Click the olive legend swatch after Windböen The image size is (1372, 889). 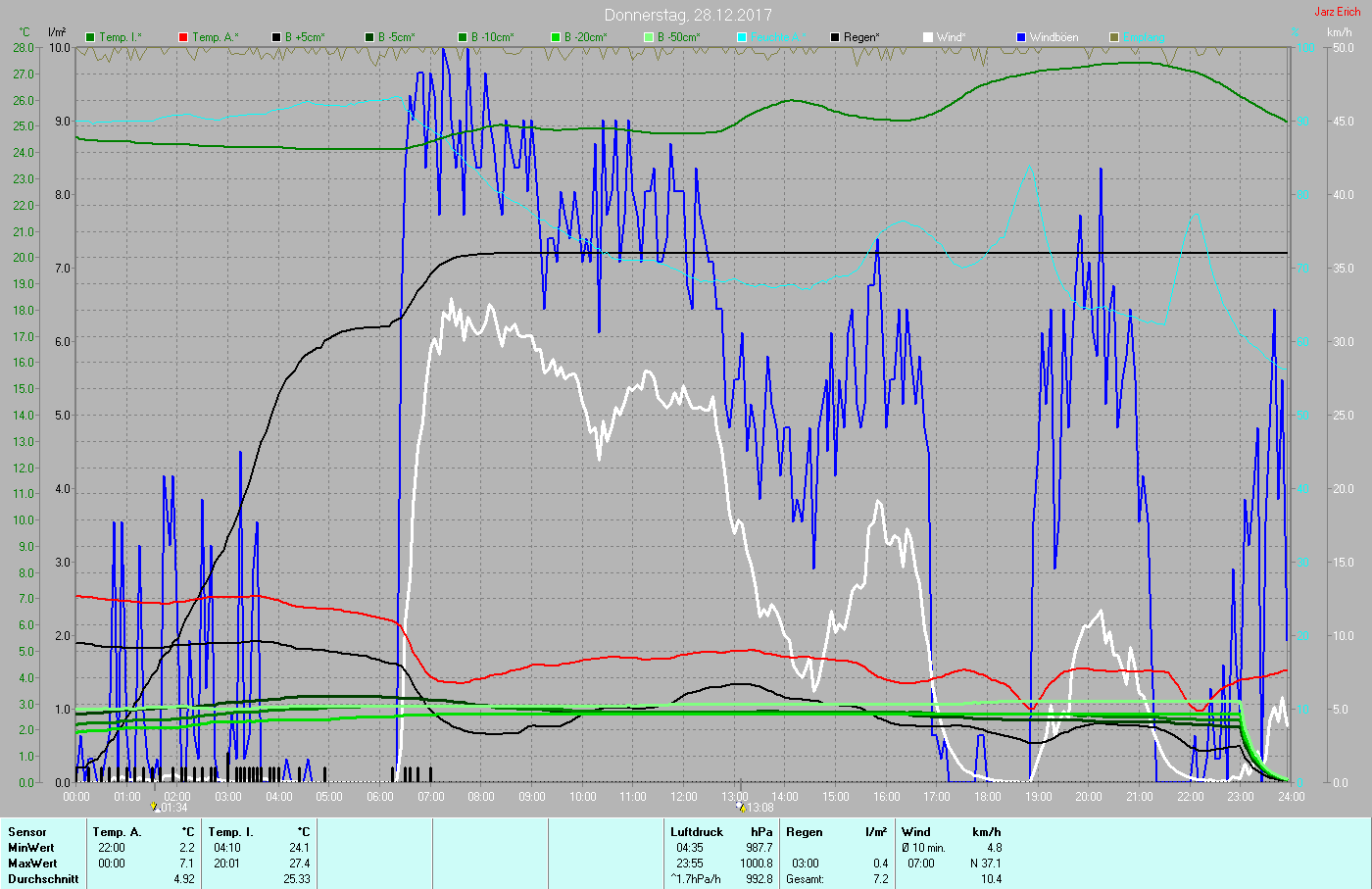click(1114, 37)
